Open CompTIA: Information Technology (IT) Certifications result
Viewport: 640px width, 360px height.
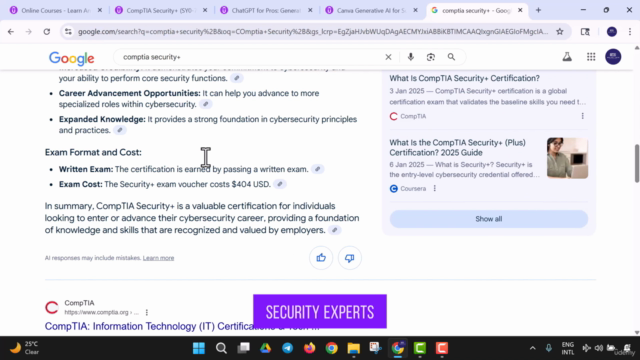coord(182,326)
